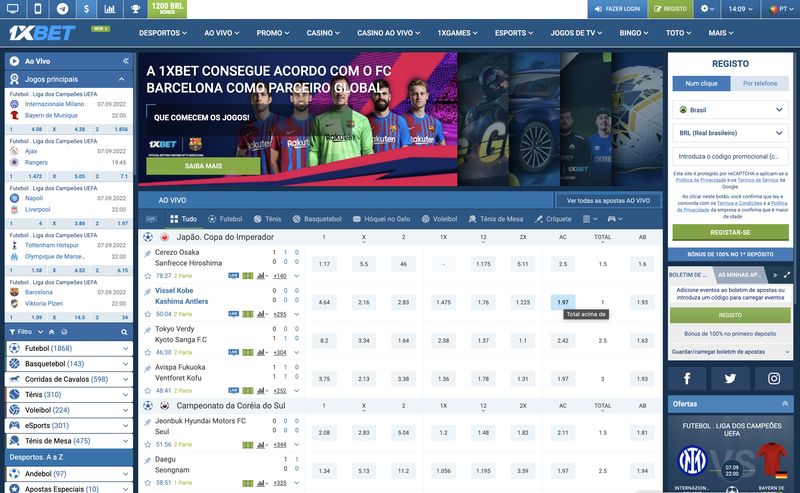Open the trophy results icon
800x493 pixels.
[135, 9]
